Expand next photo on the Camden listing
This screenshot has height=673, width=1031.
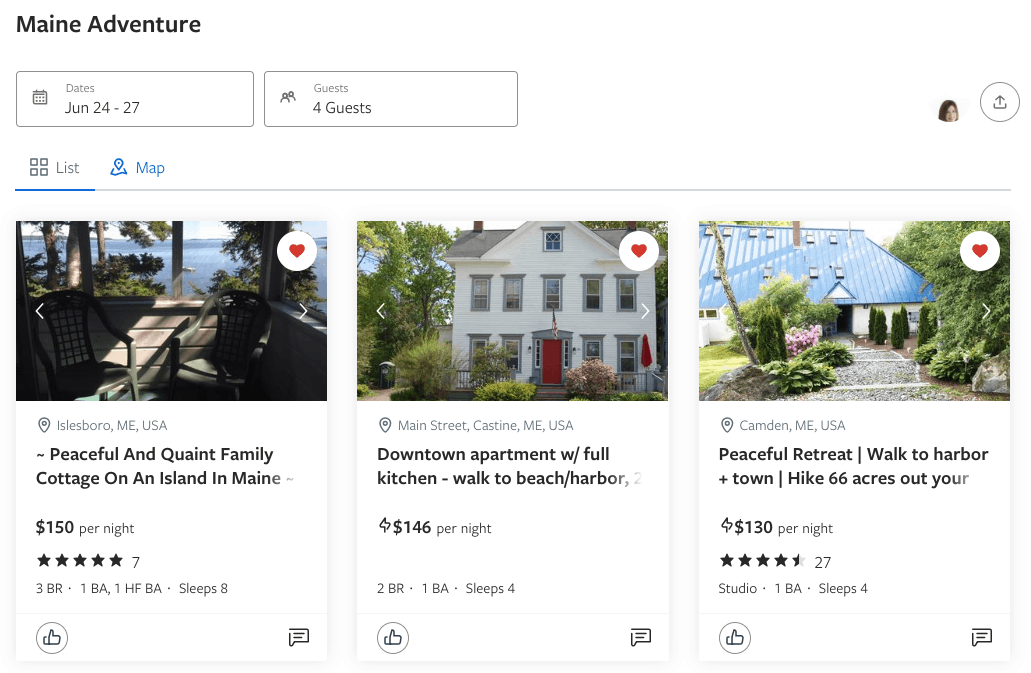tap(986, 311)
